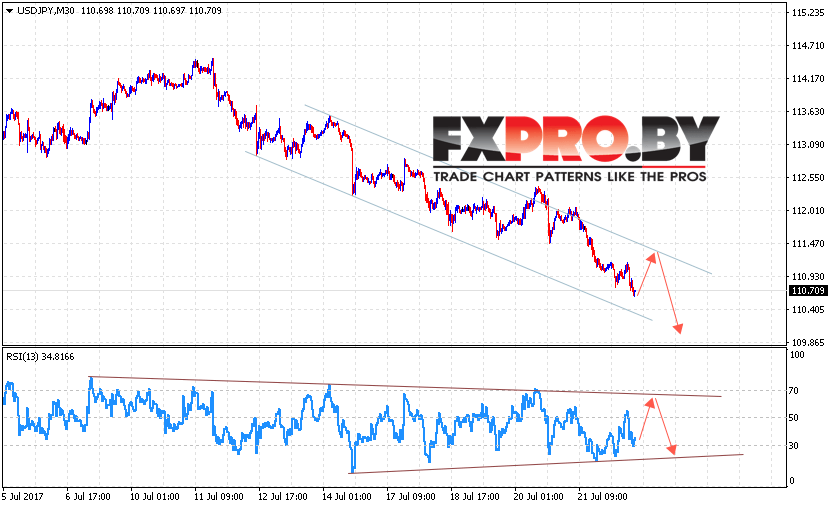Click the 14 Jul 01:00 time label
This screenshot has height=508, width=829.
pos(346,497)
